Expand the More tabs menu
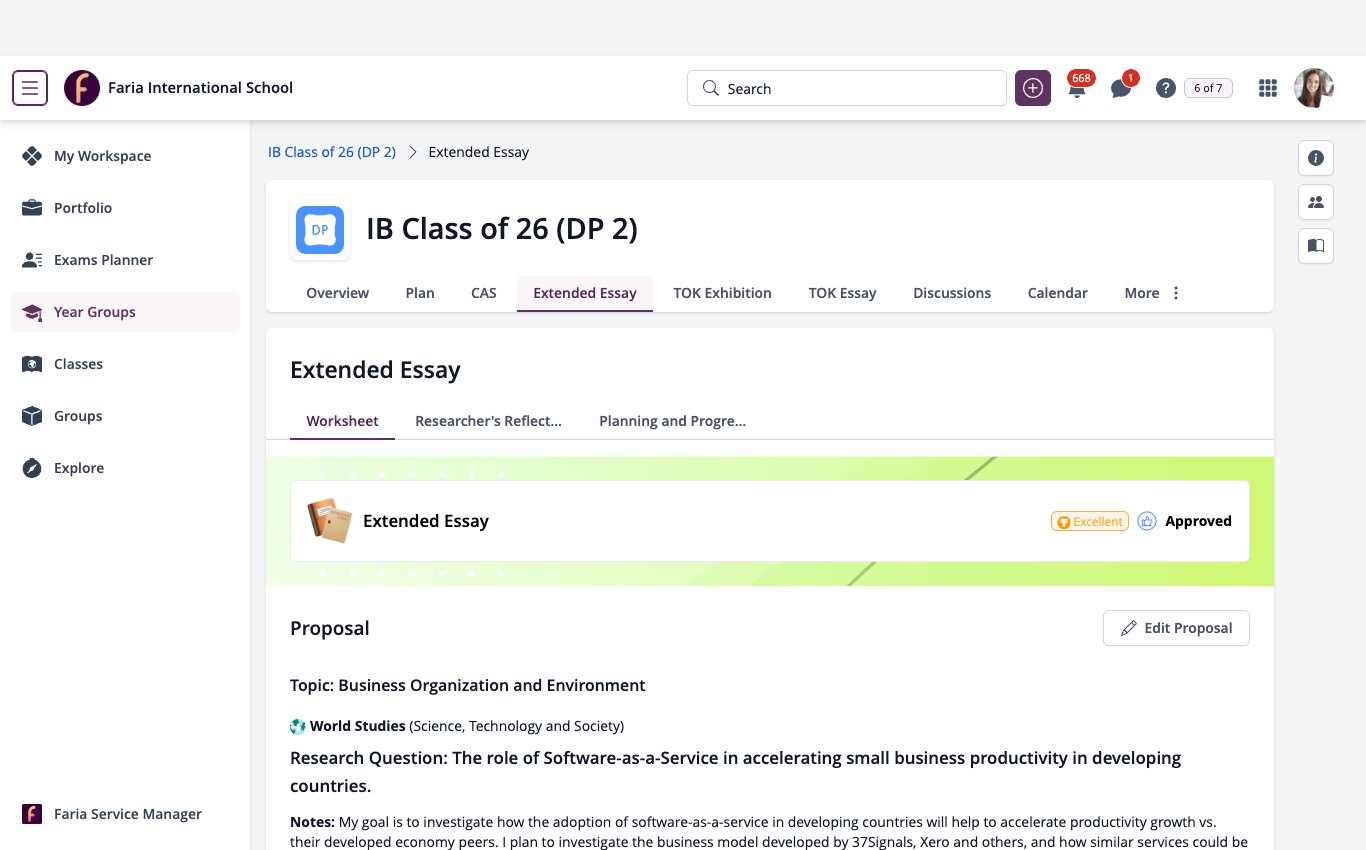Viewport: 1366px width, 850px height. click(x=1153, y=293)
